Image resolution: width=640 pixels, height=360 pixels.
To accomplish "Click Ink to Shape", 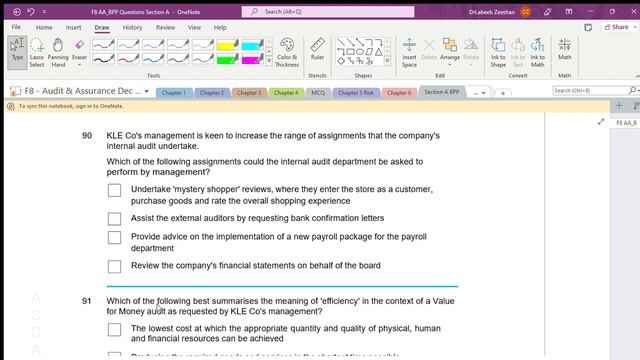I will click(498, 52).
